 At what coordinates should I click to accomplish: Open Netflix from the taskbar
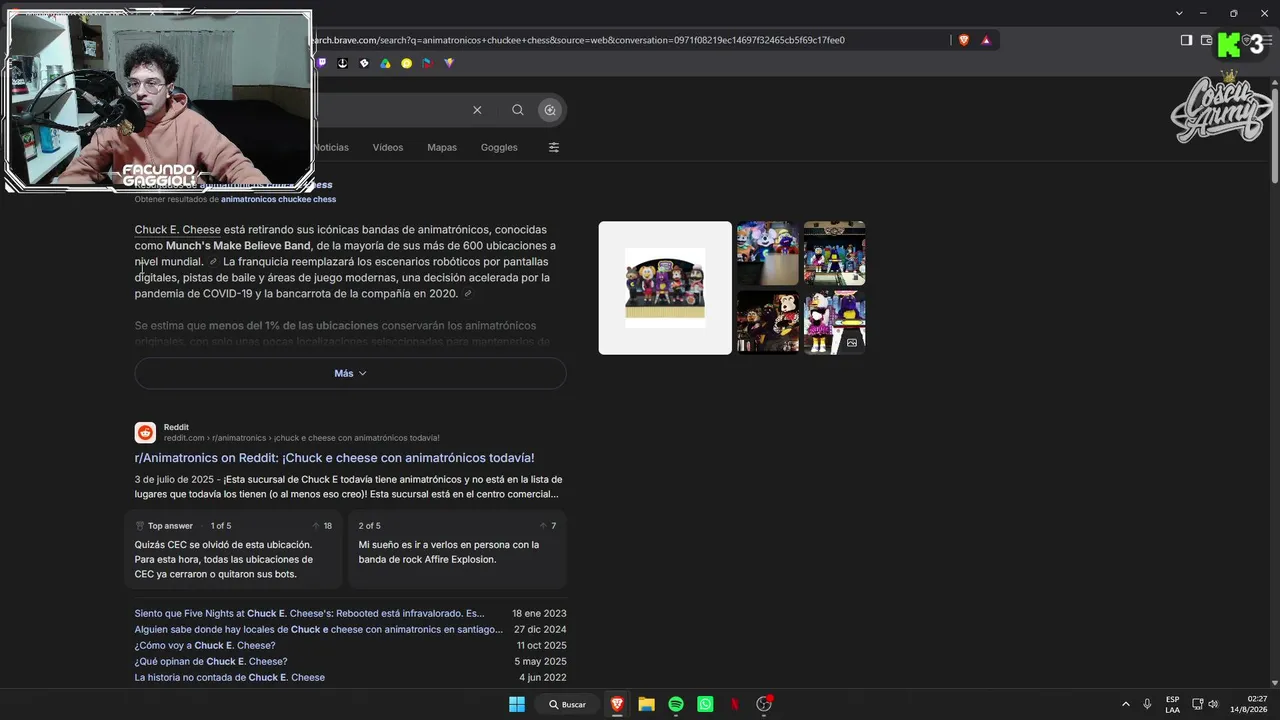(x=735, y=704)
